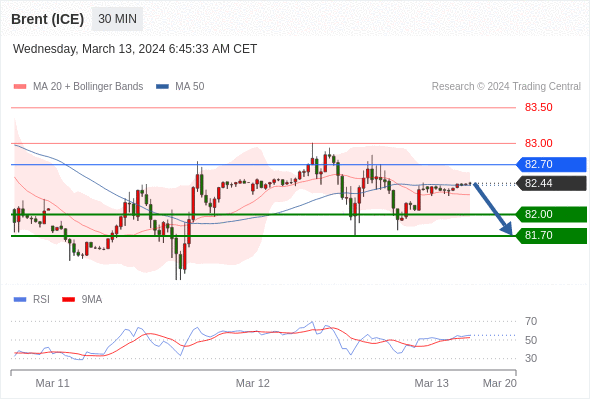Screen dimensions: 590x400
Task: Click the 9MA legend label
Action: pos(92,300)
